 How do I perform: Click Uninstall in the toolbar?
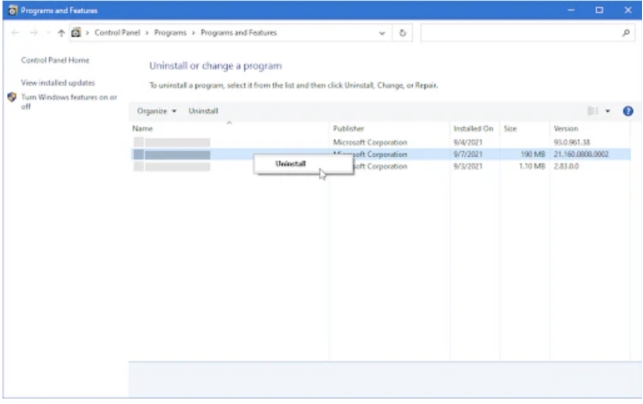click(203, 111)
